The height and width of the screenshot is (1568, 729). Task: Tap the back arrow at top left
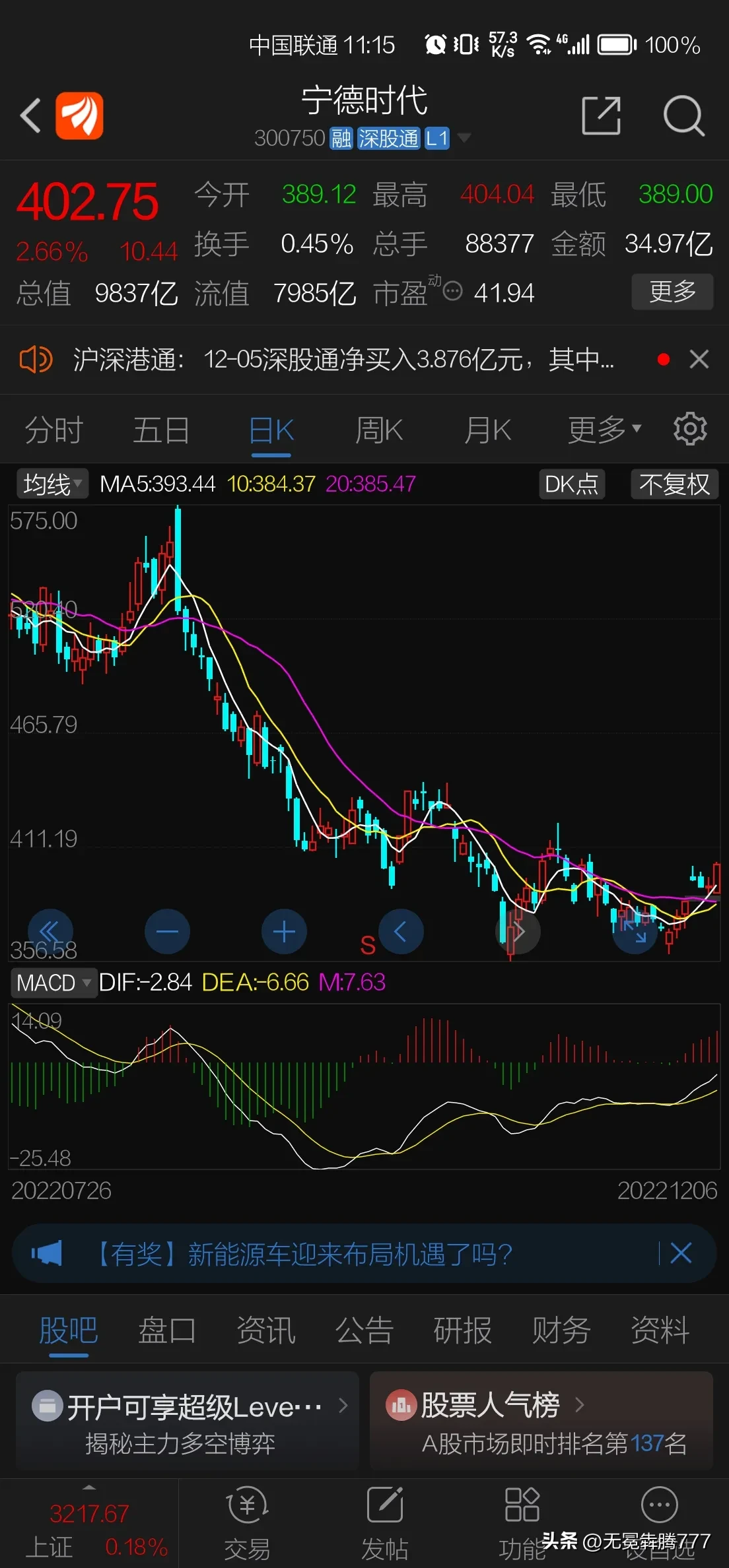(x=30, y=115)
